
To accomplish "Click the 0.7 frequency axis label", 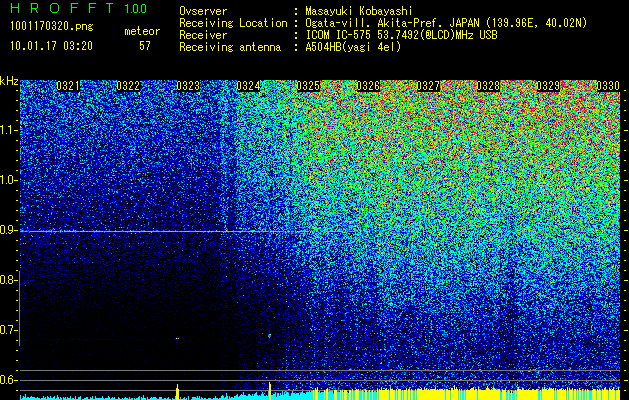I will tap(8, 331).
